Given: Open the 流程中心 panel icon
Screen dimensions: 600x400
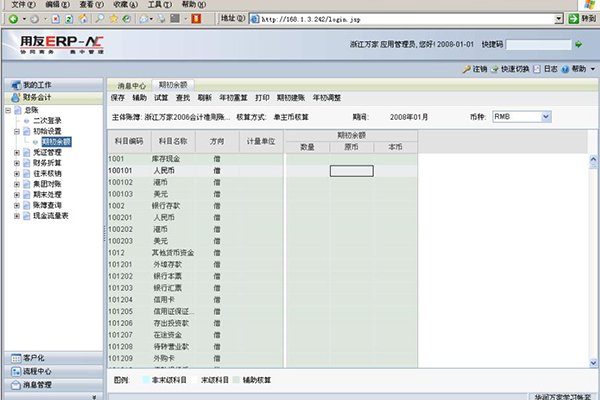Looking at the screenshot, I should (16, 372).
